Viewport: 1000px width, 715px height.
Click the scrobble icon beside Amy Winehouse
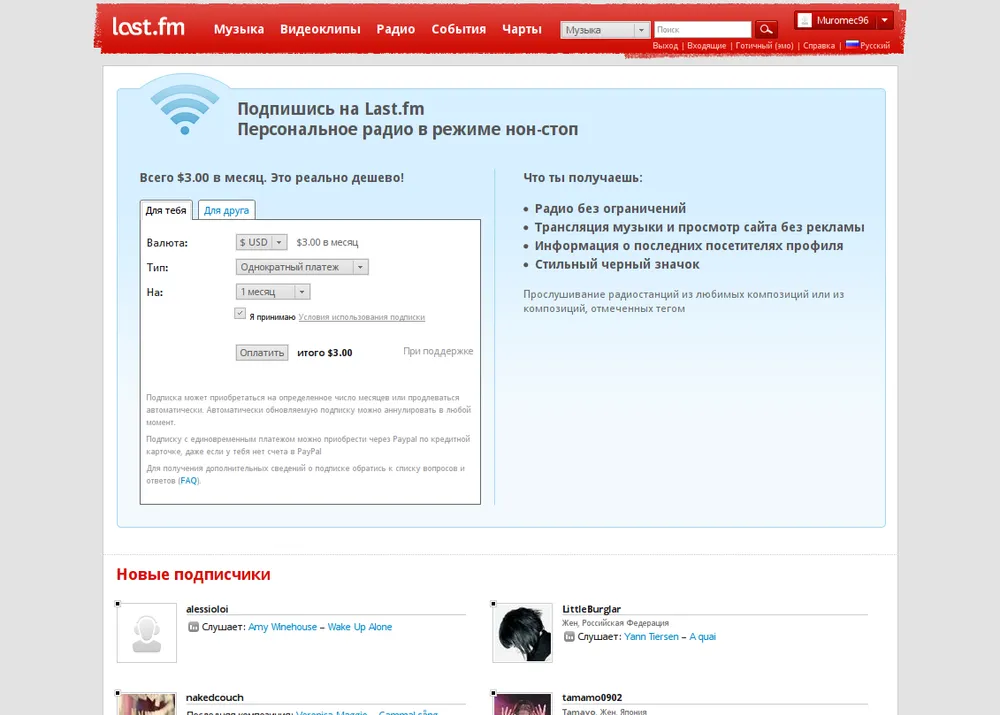click(x=193, y=627)
